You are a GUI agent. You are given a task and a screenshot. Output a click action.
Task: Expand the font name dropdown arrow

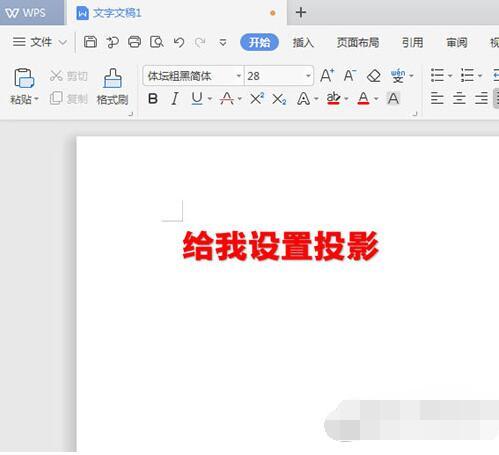pyautogui.click(x=239, y=76)
